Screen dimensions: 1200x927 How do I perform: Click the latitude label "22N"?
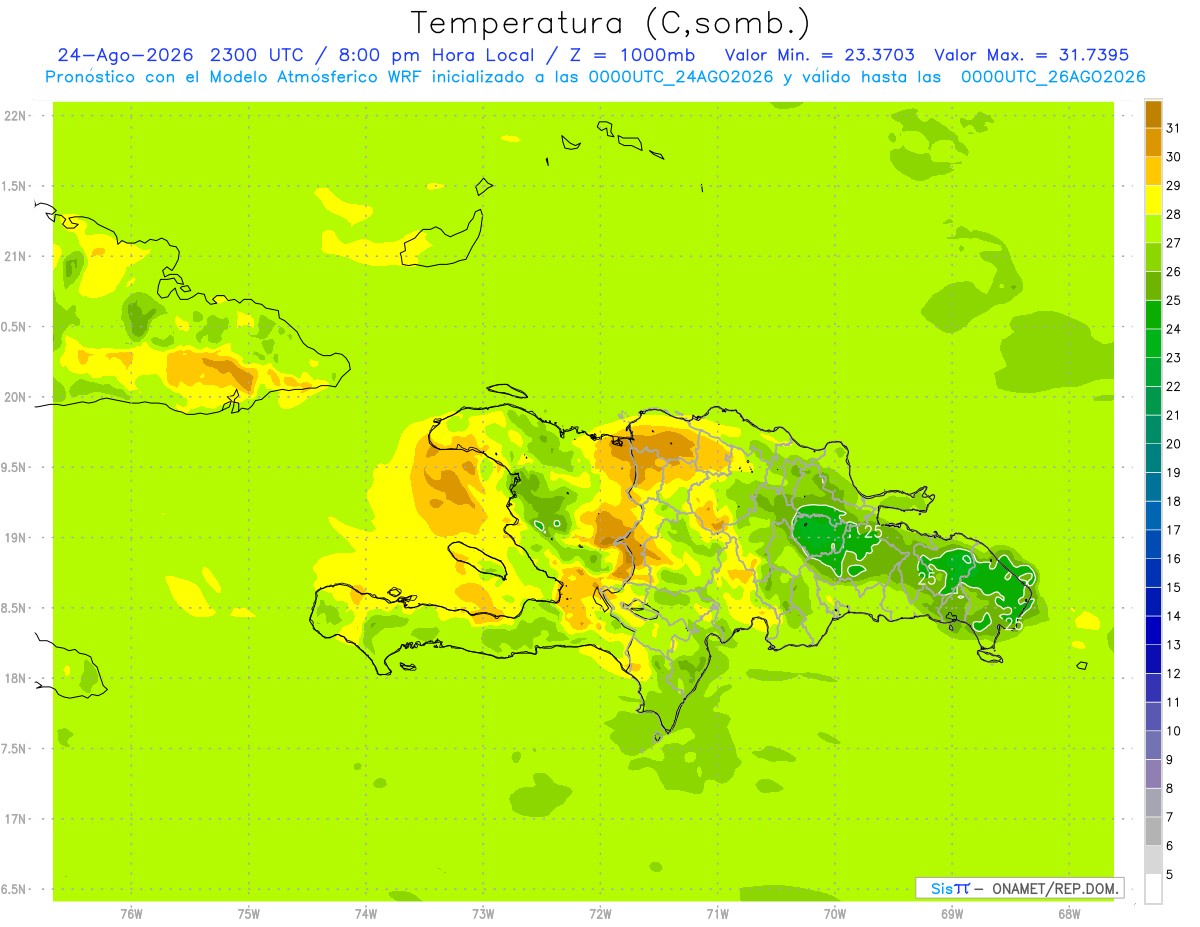(16, 116)
